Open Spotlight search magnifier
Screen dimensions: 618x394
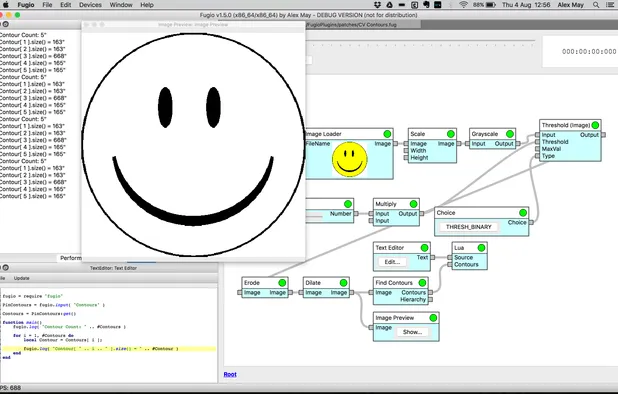point(596,5)
